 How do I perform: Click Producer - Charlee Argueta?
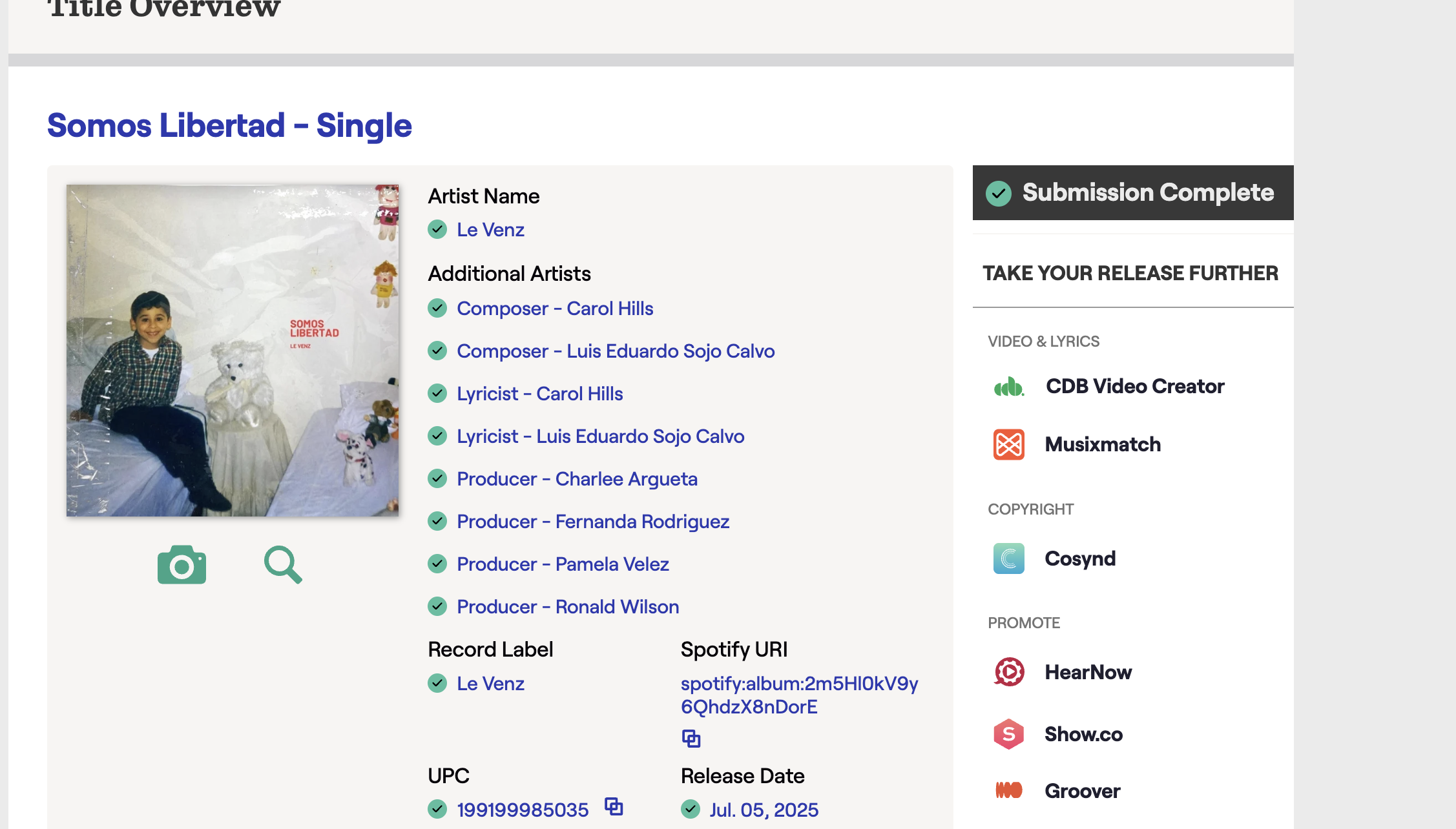pyautogui.click(x=577, y=479)
